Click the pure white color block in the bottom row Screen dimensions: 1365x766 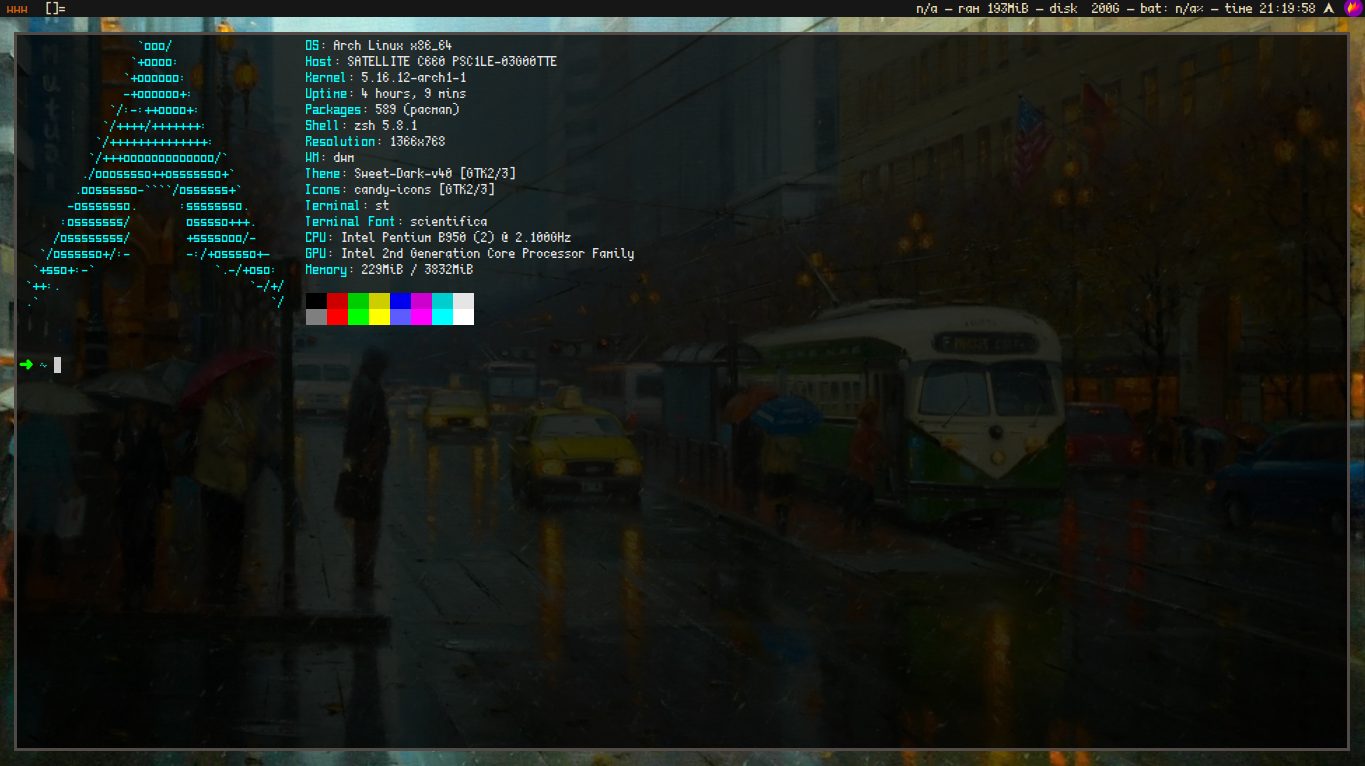(x=463, y=317)
